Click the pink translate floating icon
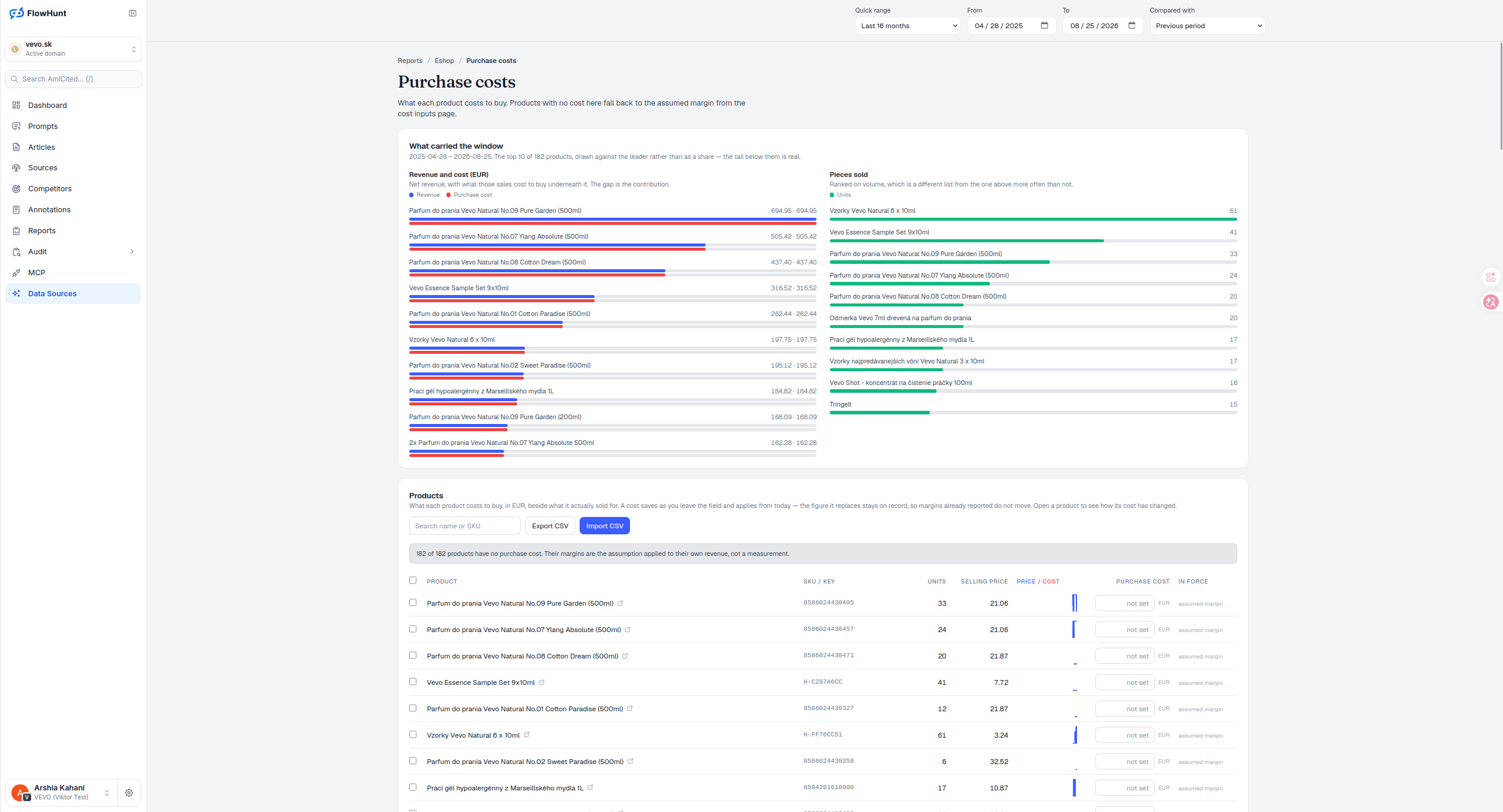 [x=1491, y=302]
